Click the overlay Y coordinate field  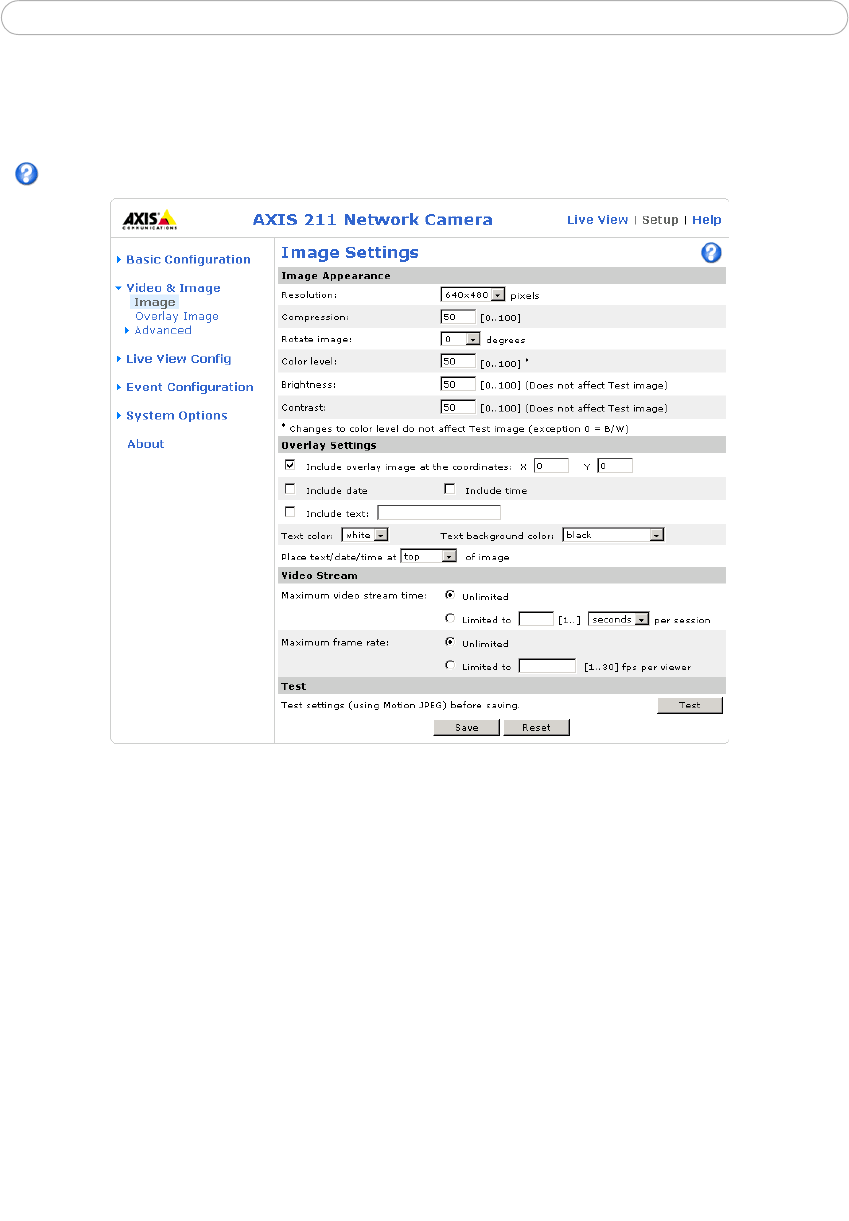pos(615,466)
